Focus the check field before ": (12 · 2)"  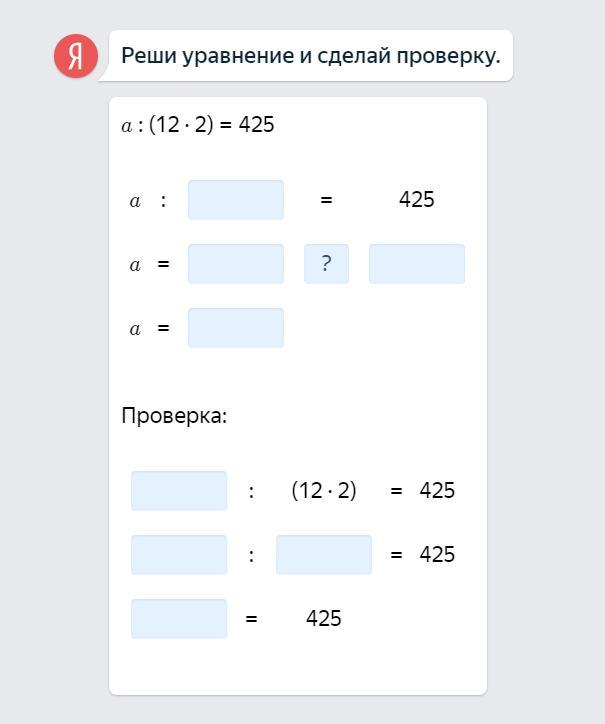179,491
